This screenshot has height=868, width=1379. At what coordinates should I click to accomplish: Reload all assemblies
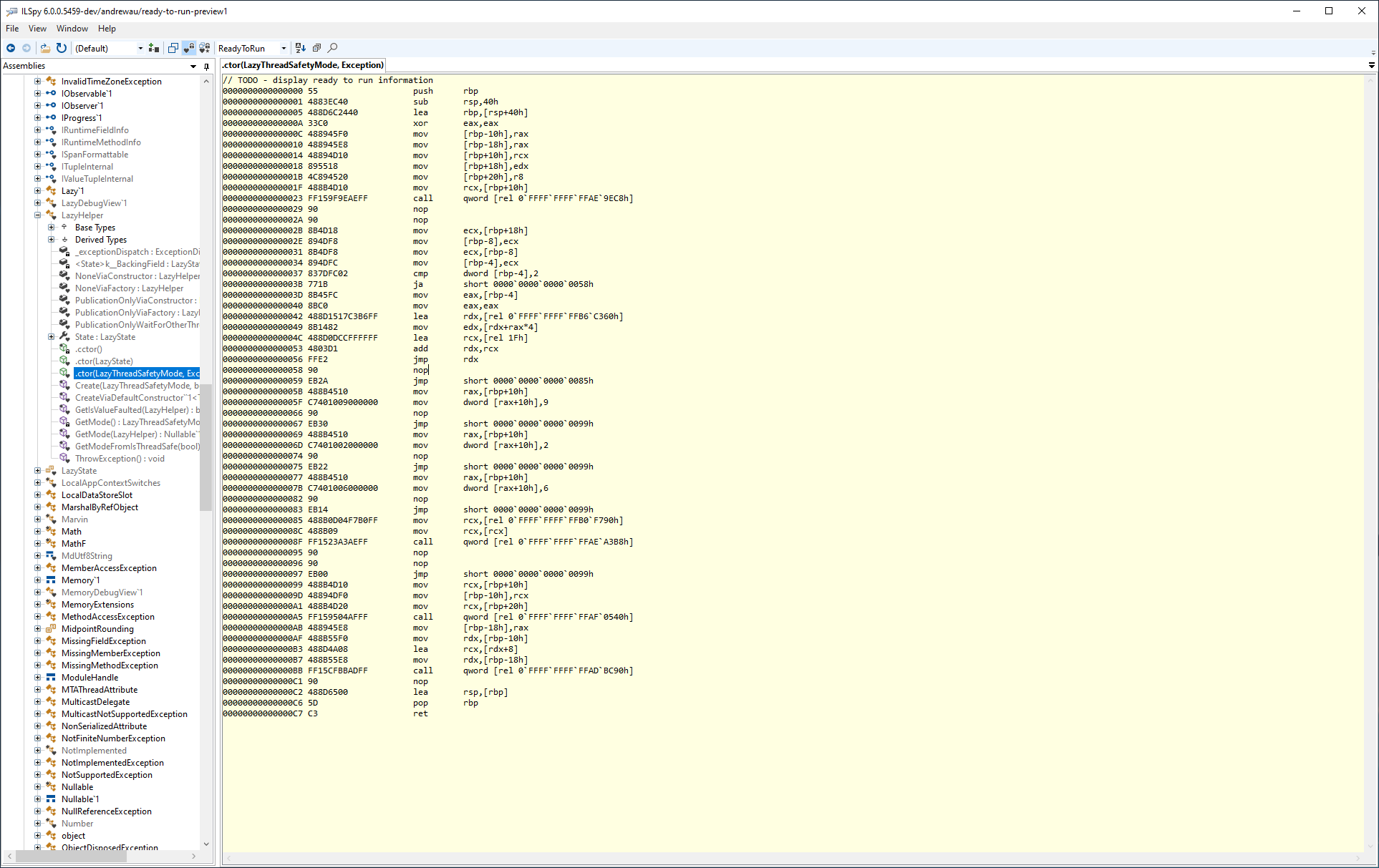[x=62, y=48]
